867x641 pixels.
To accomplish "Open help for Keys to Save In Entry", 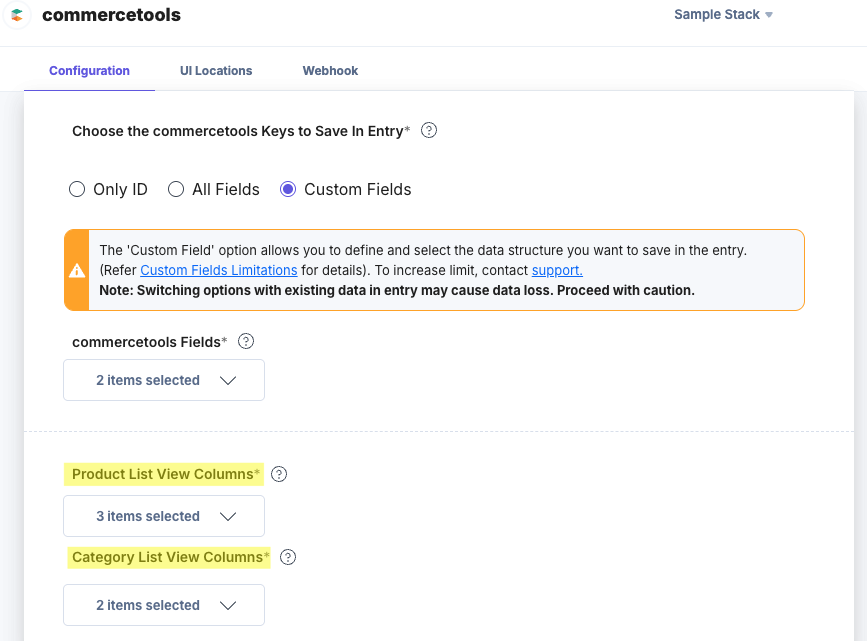I will [x=429, y=131].
